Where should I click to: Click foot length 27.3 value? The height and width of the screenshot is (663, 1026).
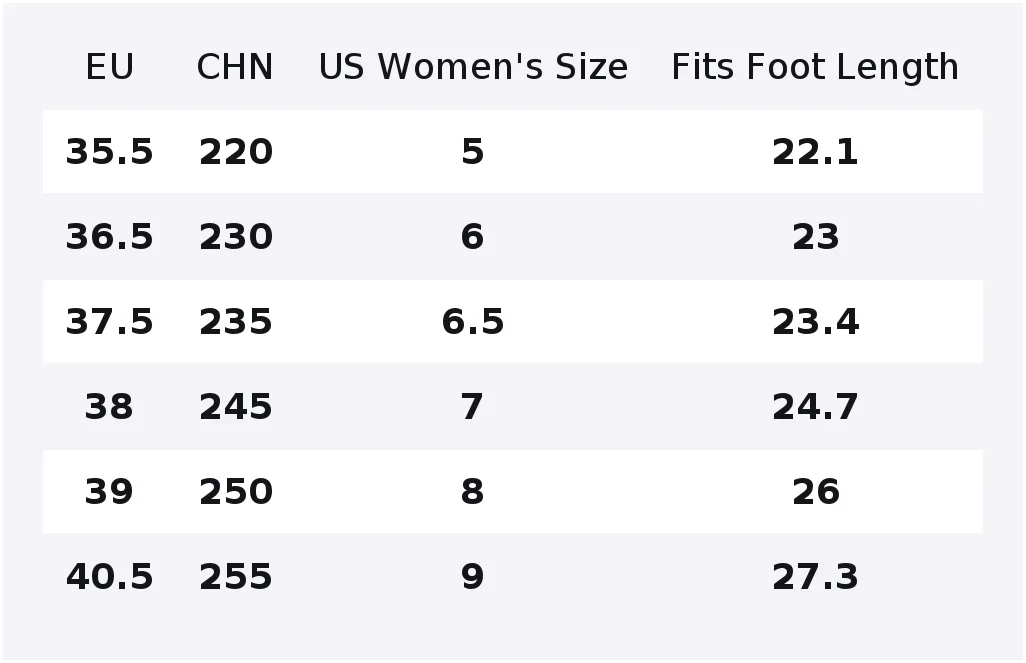coord(815,577)
